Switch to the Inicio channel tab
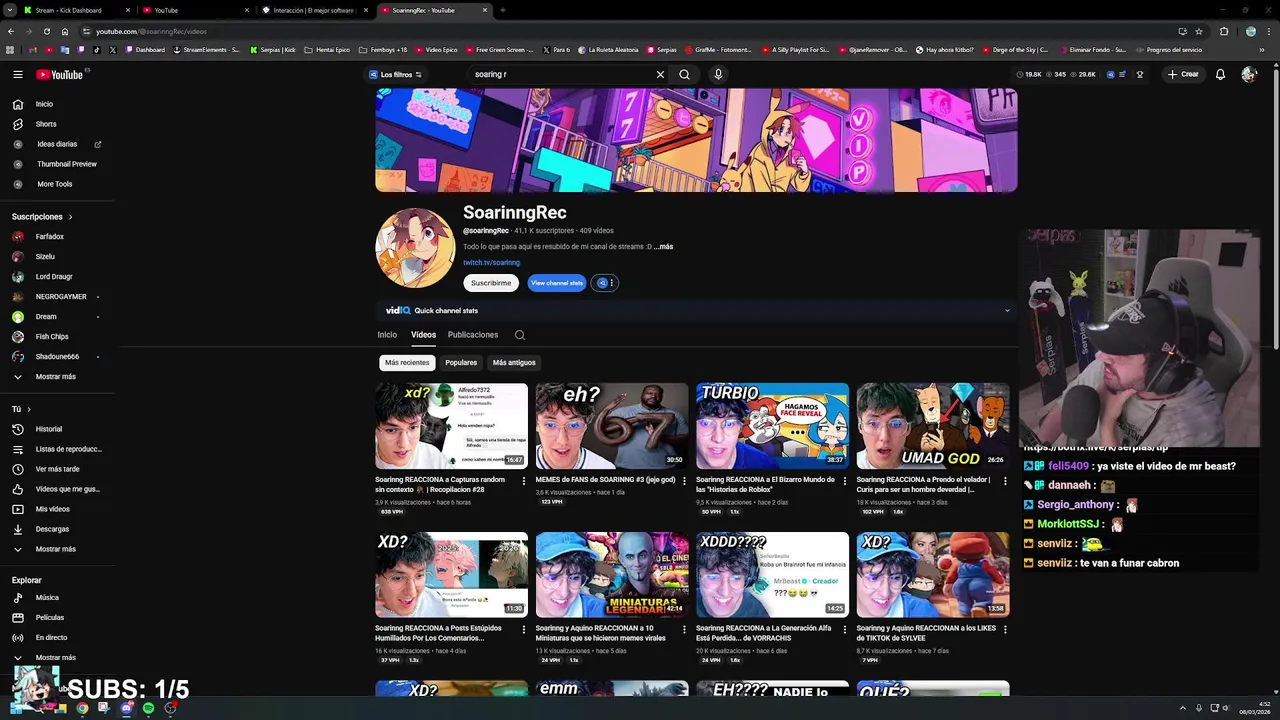This screenshot has width=1280, height=720. point(387,335)
